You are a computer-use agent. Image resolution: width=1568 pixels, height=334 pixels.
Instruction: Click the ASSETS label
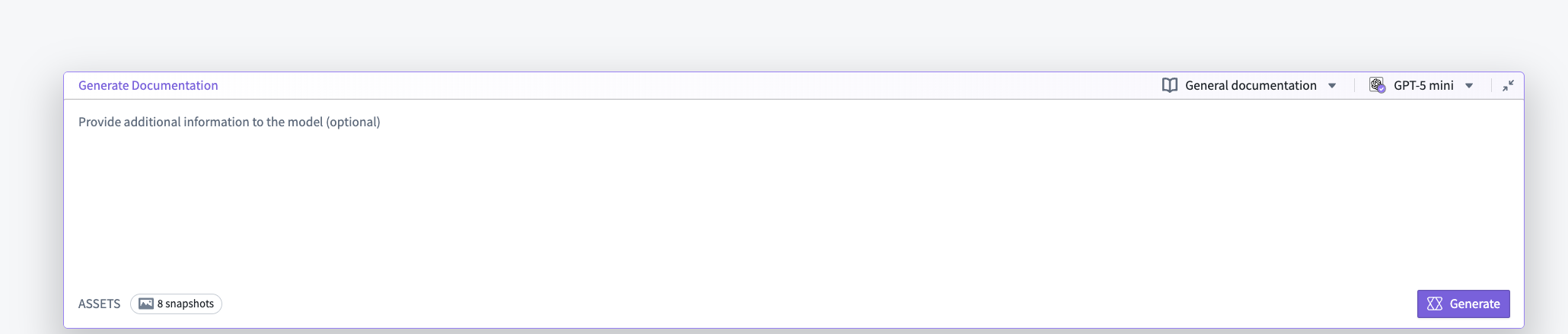click(99, 304)
